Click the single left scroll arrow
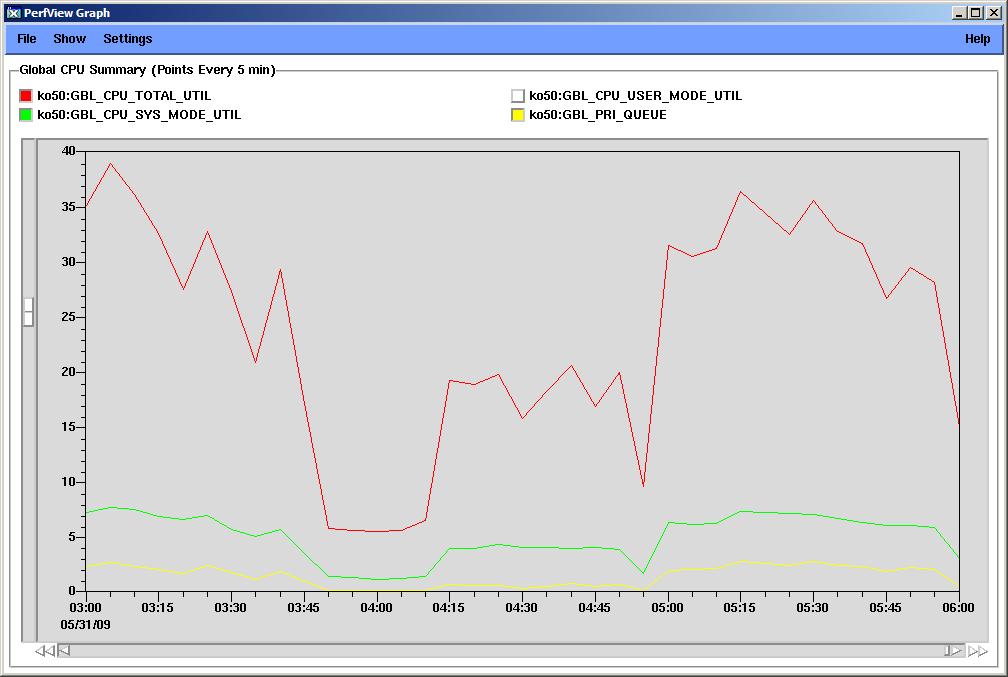 tap(64, 651)
